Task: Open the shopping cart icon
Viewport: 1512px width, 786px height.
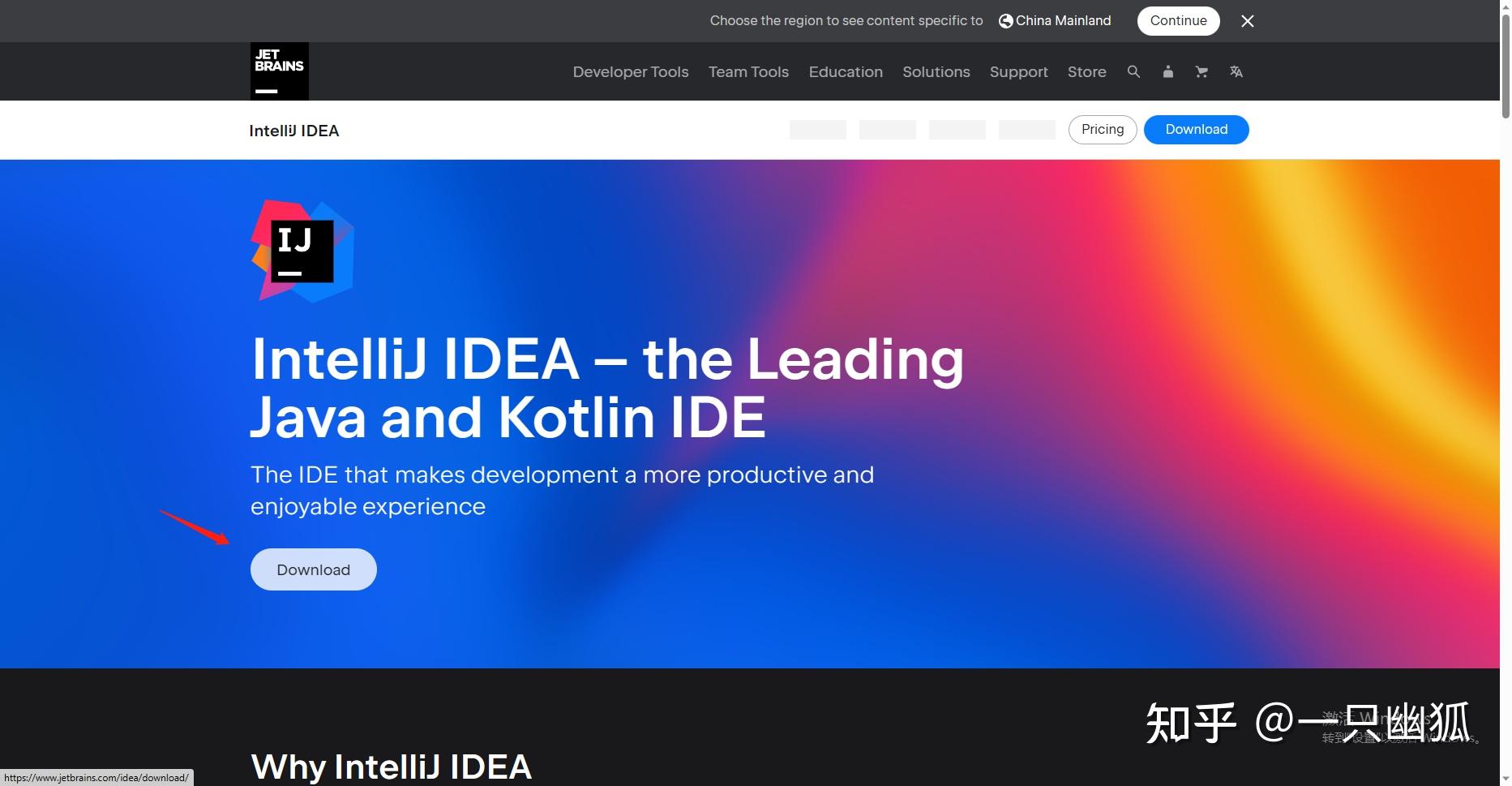Action: click(1201, 71)
